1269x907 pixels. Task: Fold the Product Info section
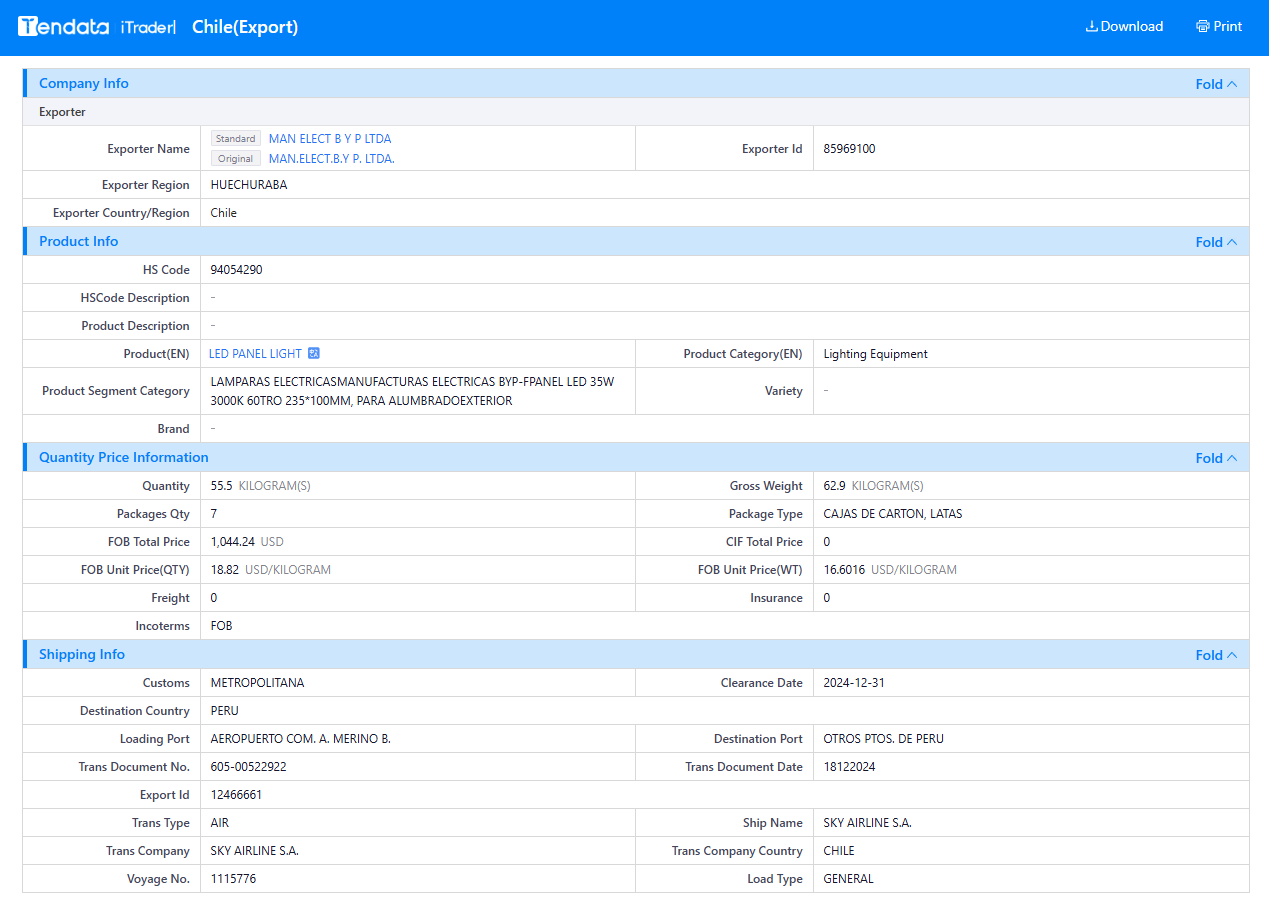(x=1216, y=242)
